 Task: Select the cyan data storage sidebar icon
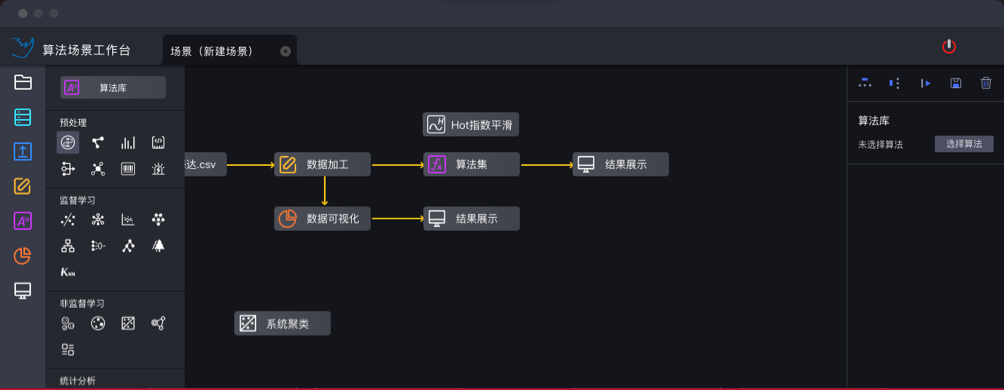[x=23, y=117]
